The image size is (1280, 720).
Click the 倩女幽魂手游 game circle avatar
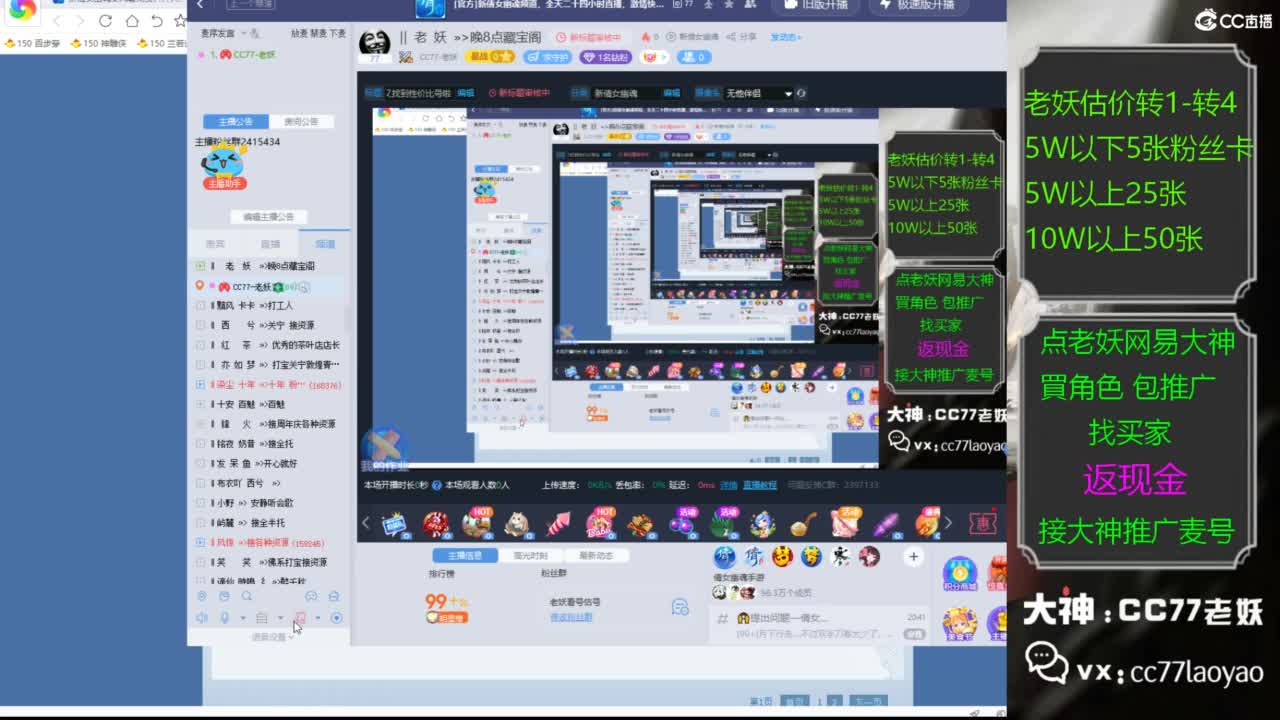point(723,557)
